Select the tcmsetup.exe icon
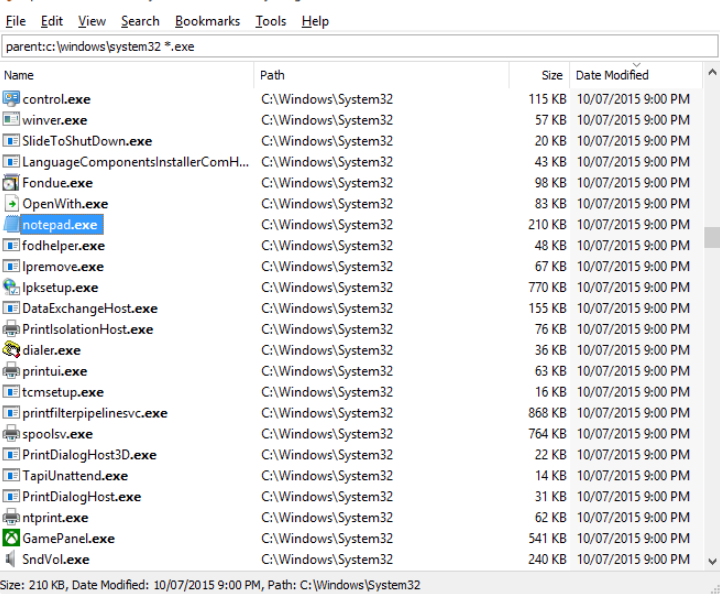Image resolution: width=720 pixels, height=594 pixels. point(11,392)
